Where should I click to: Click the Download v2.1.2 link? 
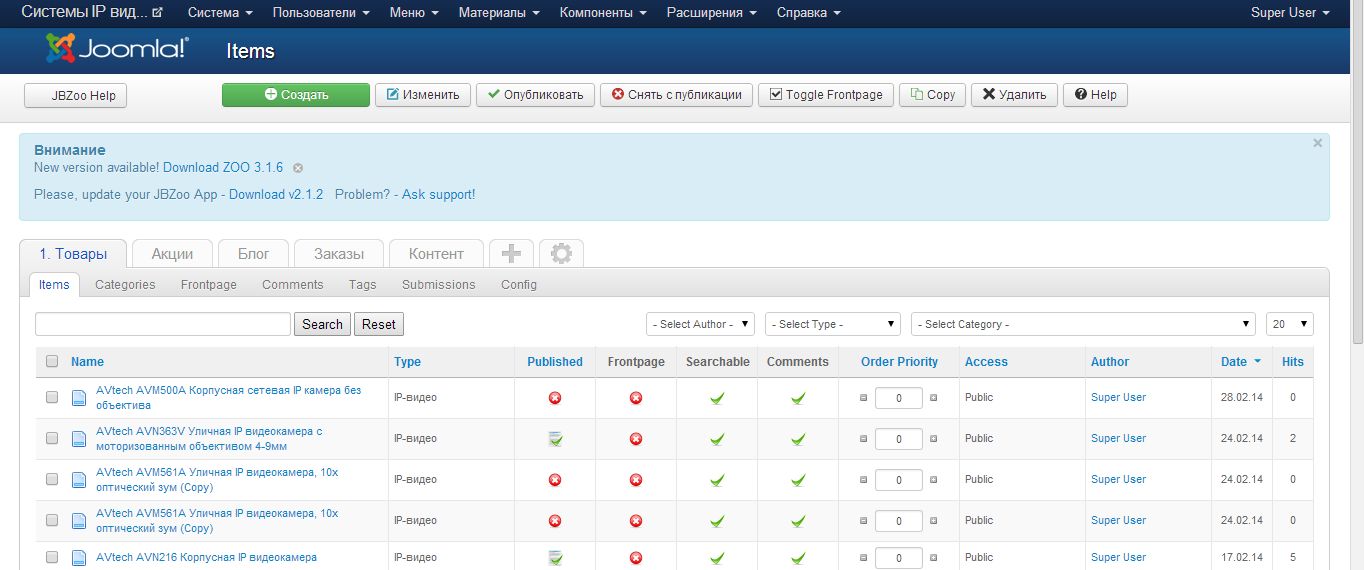pyautogui.click(x=276, y=194)
